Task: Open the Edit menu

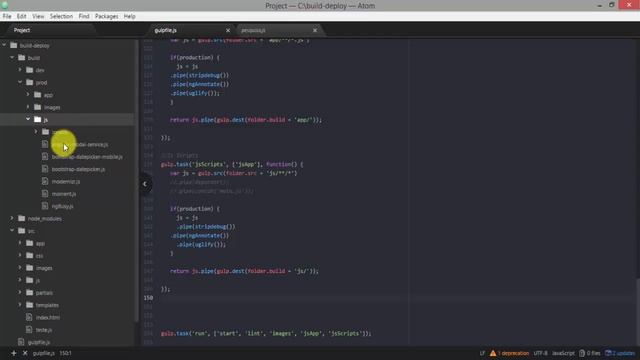Action: click(22, 16)
